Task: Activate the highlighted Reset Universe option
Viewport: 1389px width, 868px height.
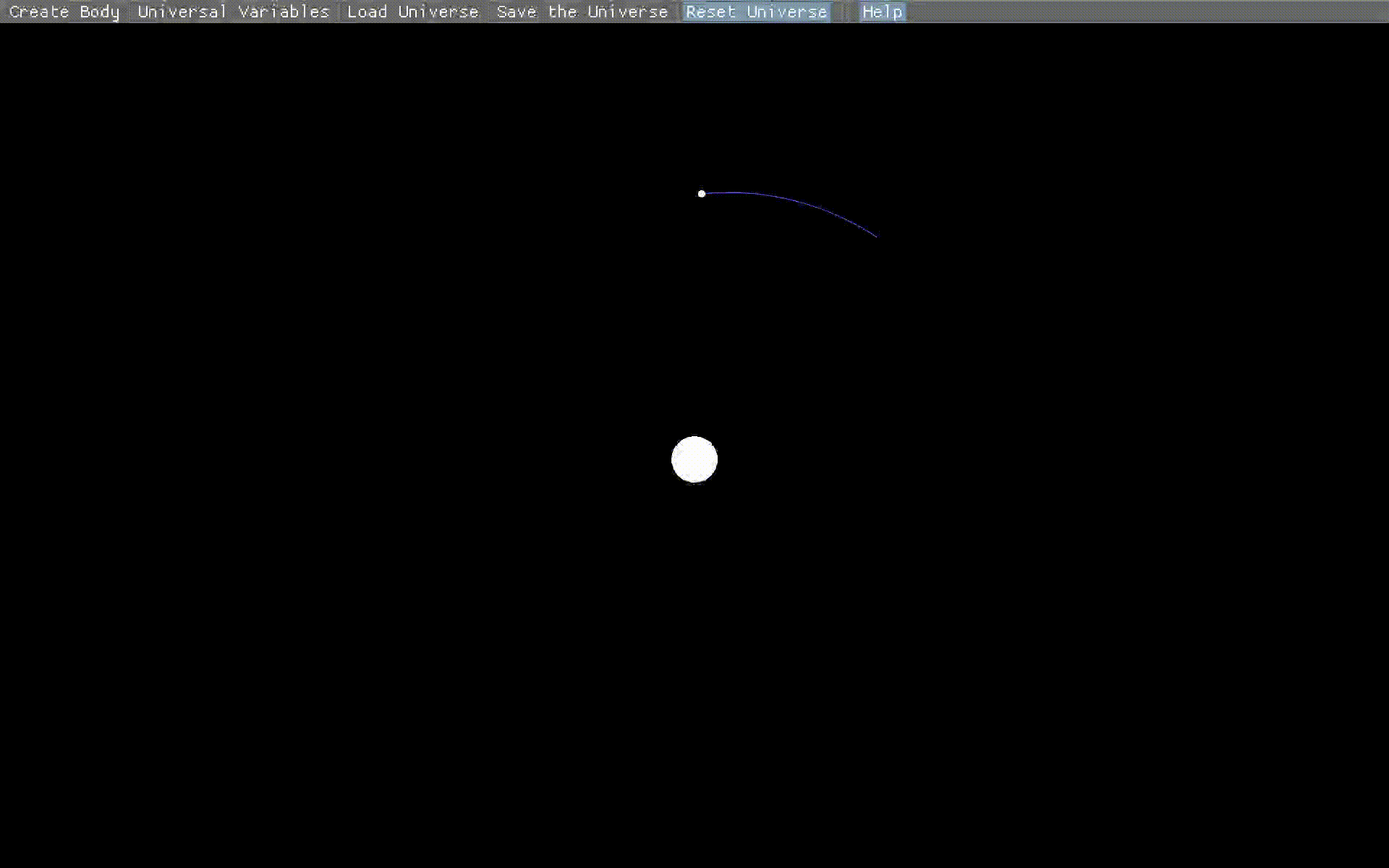Action: (756, 12)
